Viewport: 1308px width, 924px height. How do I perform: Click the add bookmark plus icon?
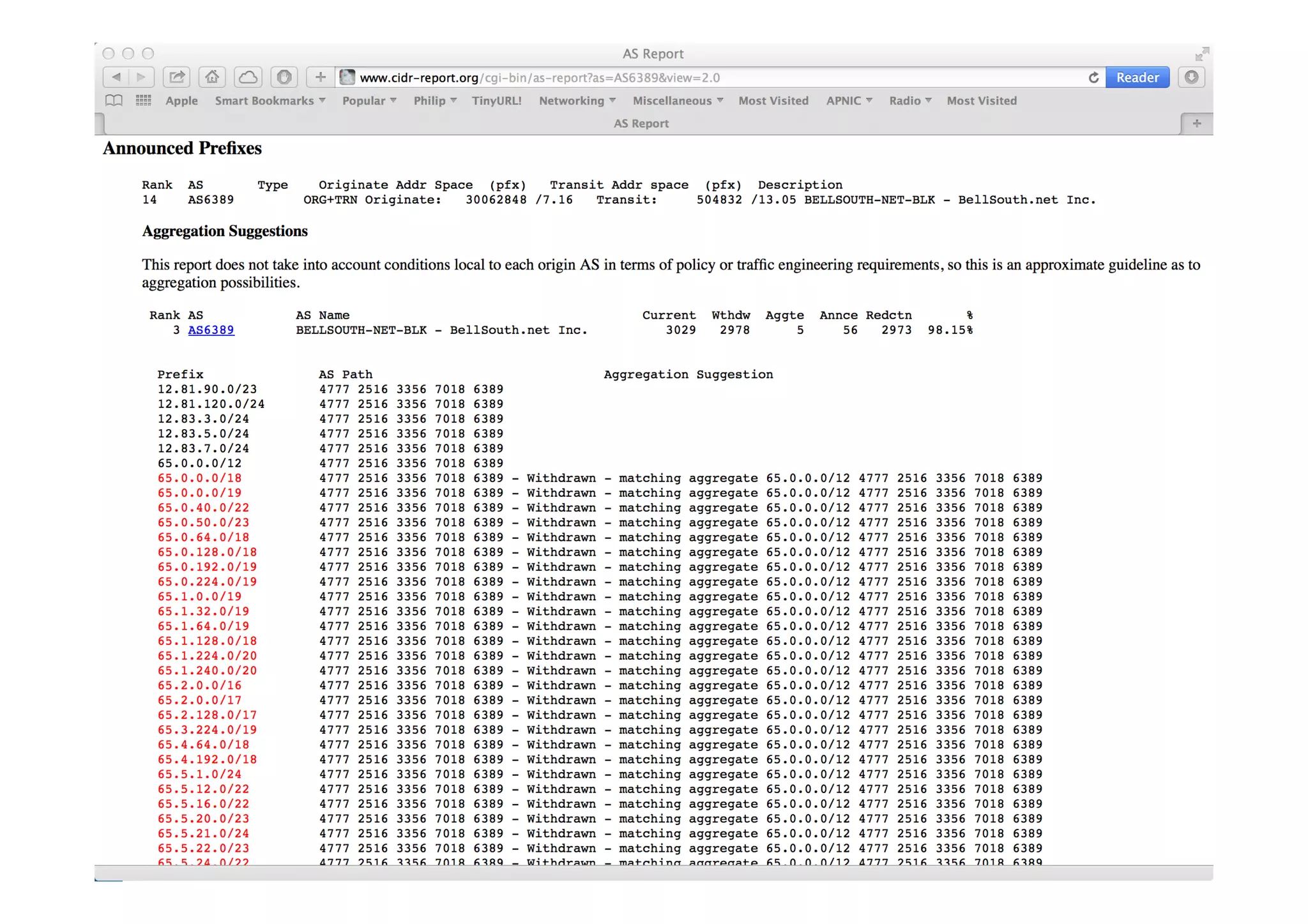(320, 77)
